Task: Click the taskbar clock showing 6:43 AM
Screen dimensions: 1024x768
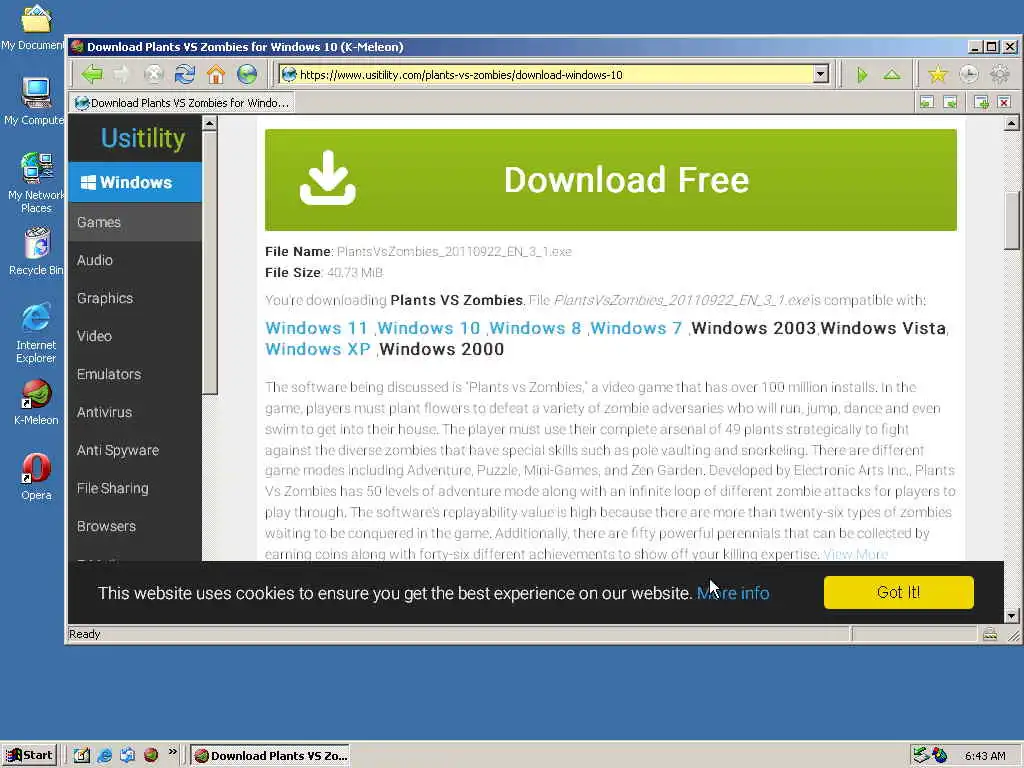Action: coord(985,756)
